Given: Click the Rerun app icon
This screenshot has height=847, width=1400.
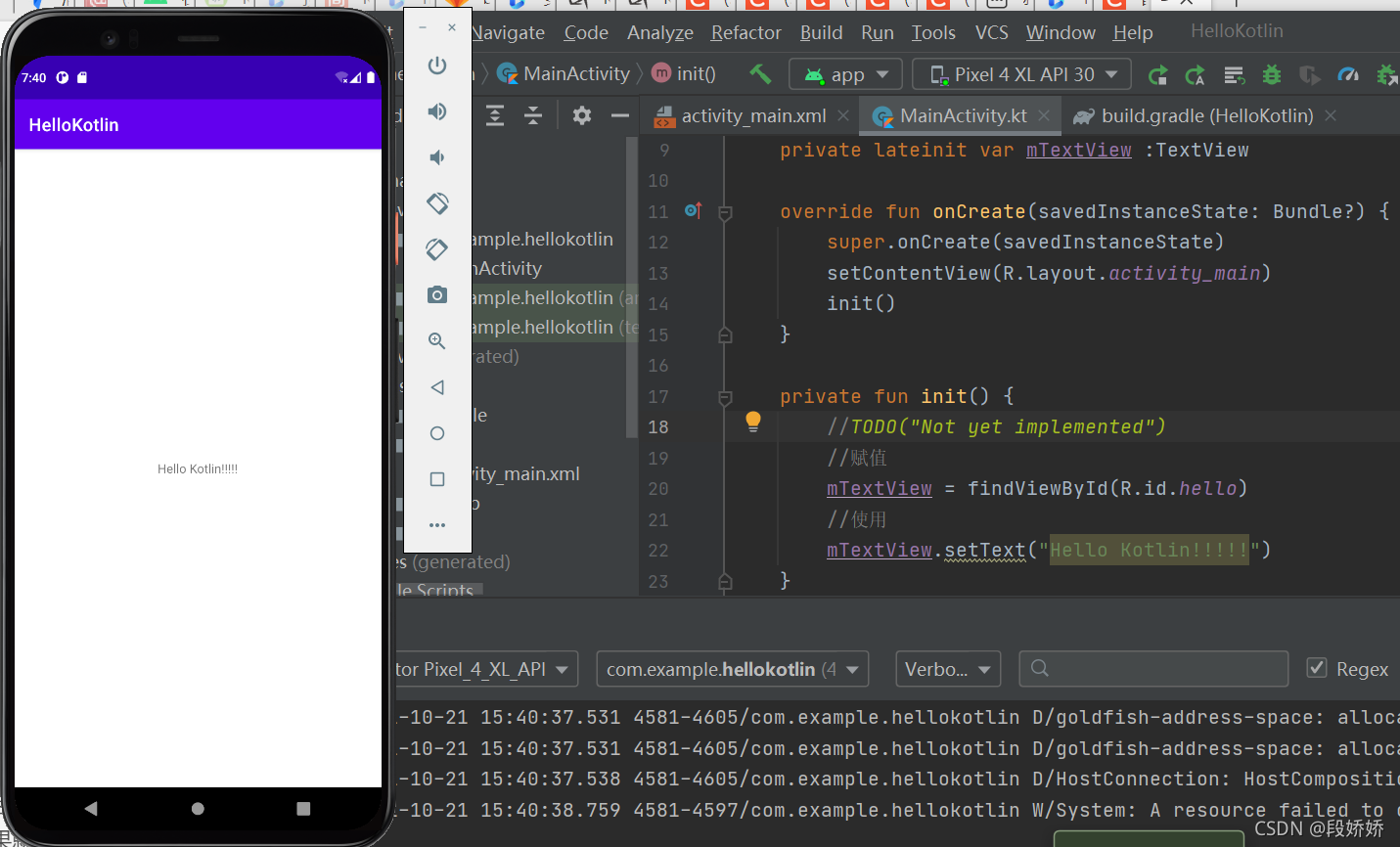Looking at the screenshot, I should tap(1157, 75).
